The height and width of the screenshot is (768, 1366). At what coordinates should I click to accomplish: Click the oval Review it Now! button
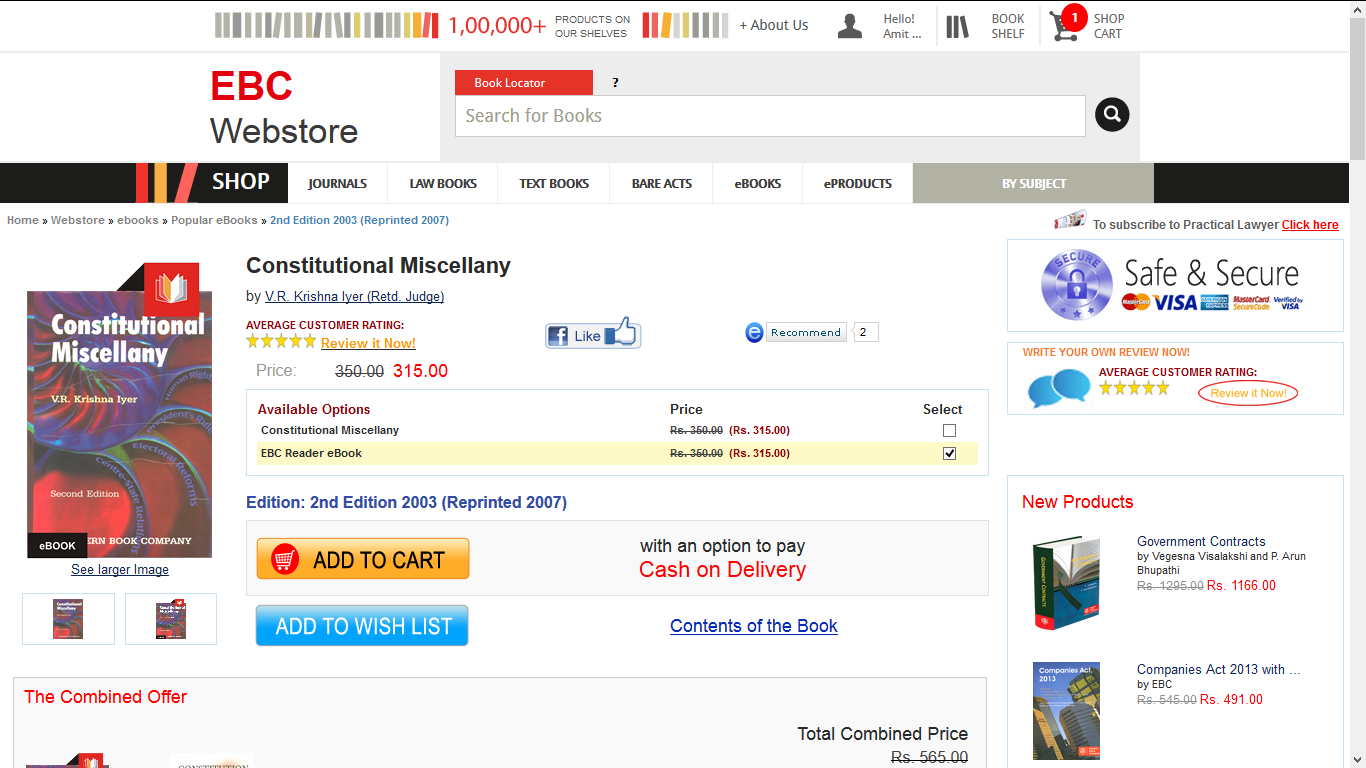1248,393
